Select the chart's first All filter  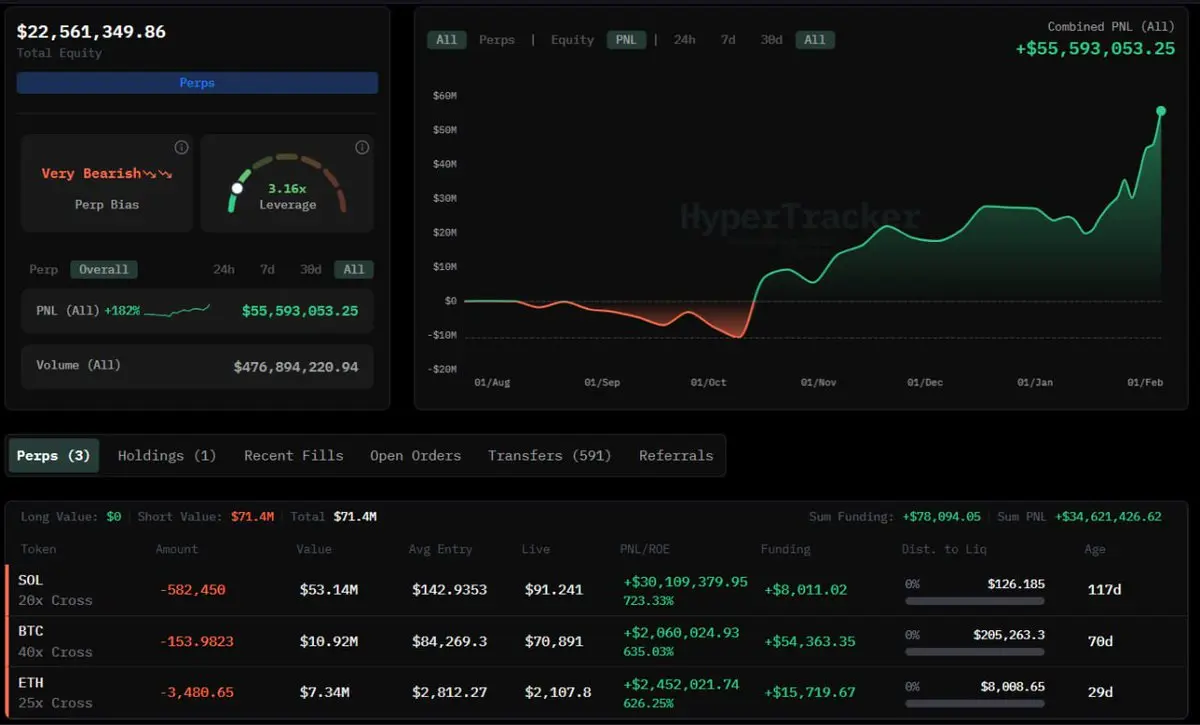[447, 40]
